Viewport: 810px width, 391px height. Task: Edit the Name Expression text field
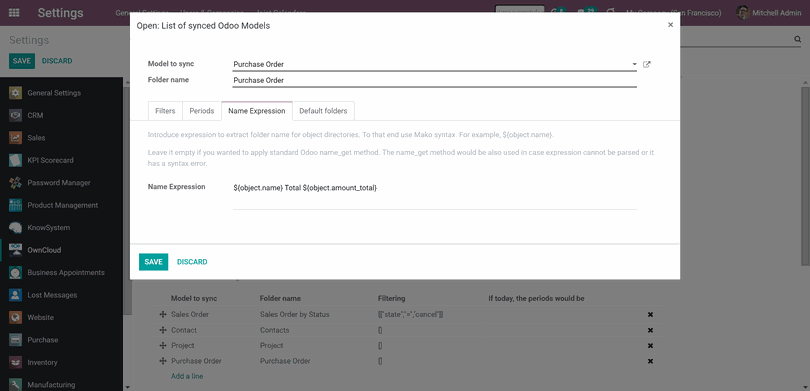434,195
